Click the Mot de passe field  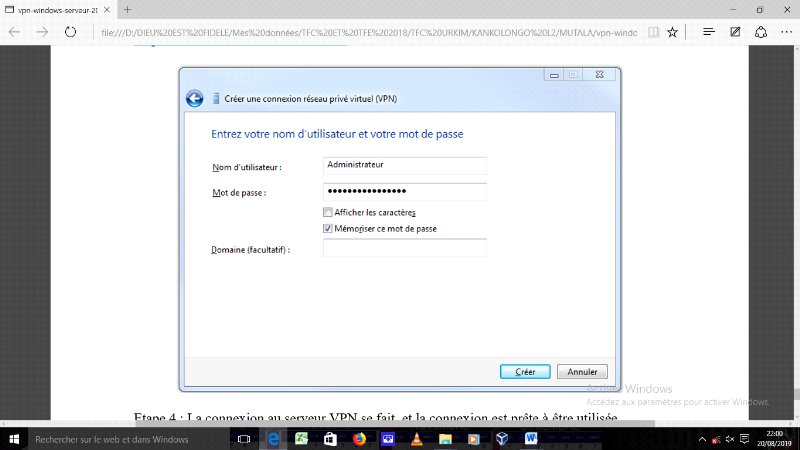coord(405,192)
